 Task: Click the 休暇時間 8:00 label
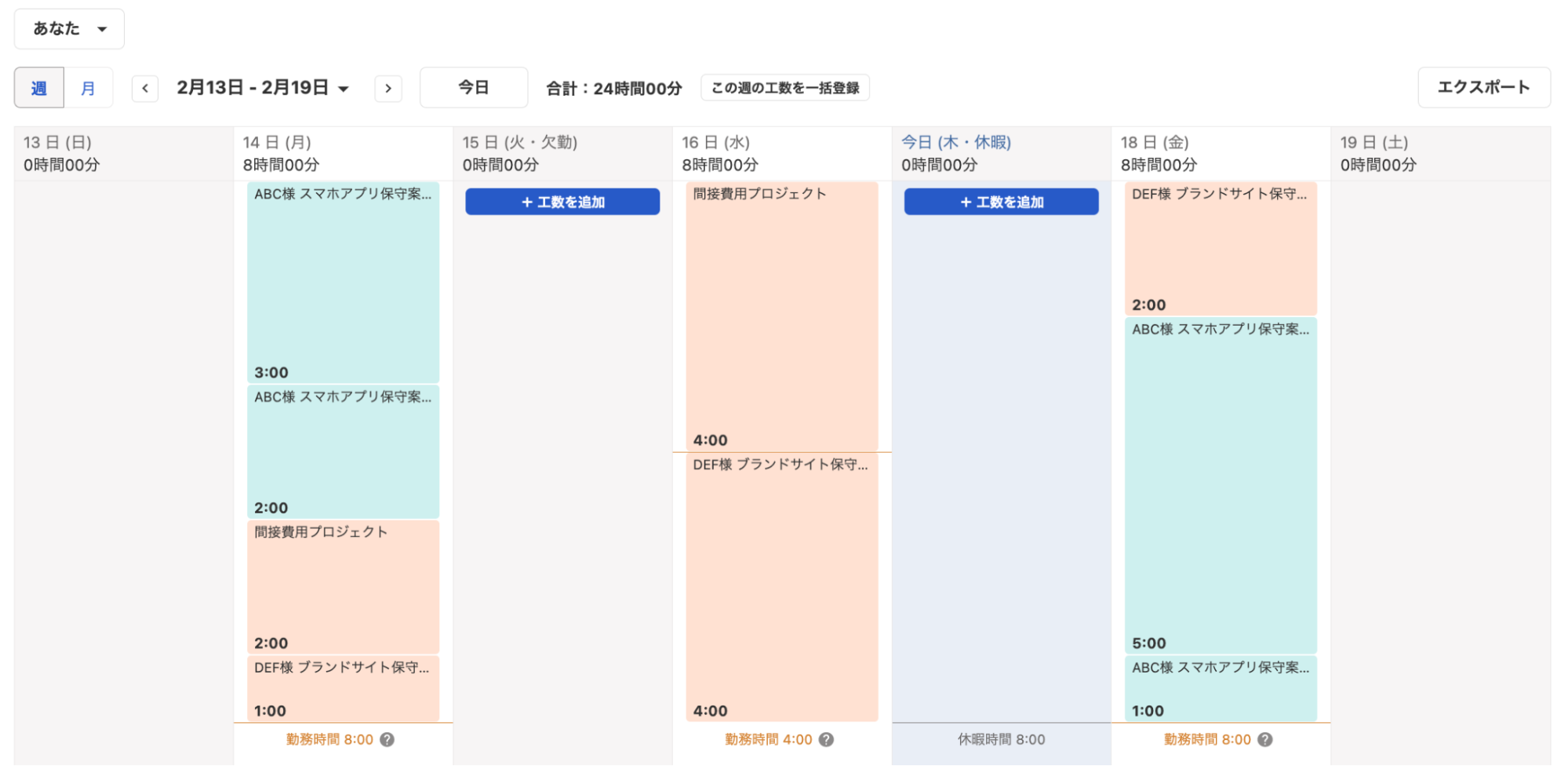1002,739
